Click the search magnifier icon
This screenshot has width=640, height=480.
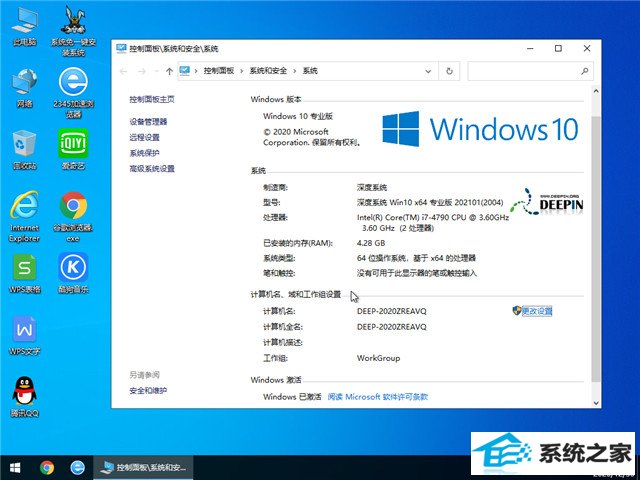pyautogui.click(x=584, y=71)
